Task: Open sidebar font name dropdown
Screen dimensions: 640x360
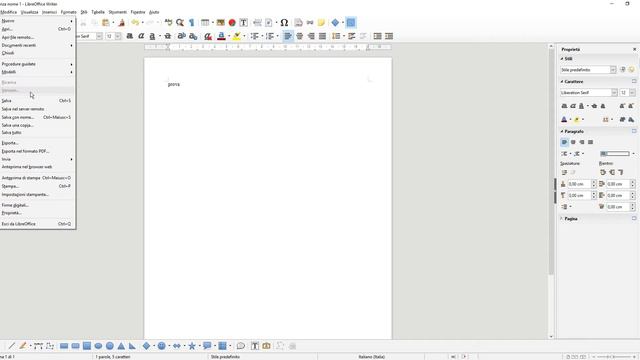Action: pos(614,93)
